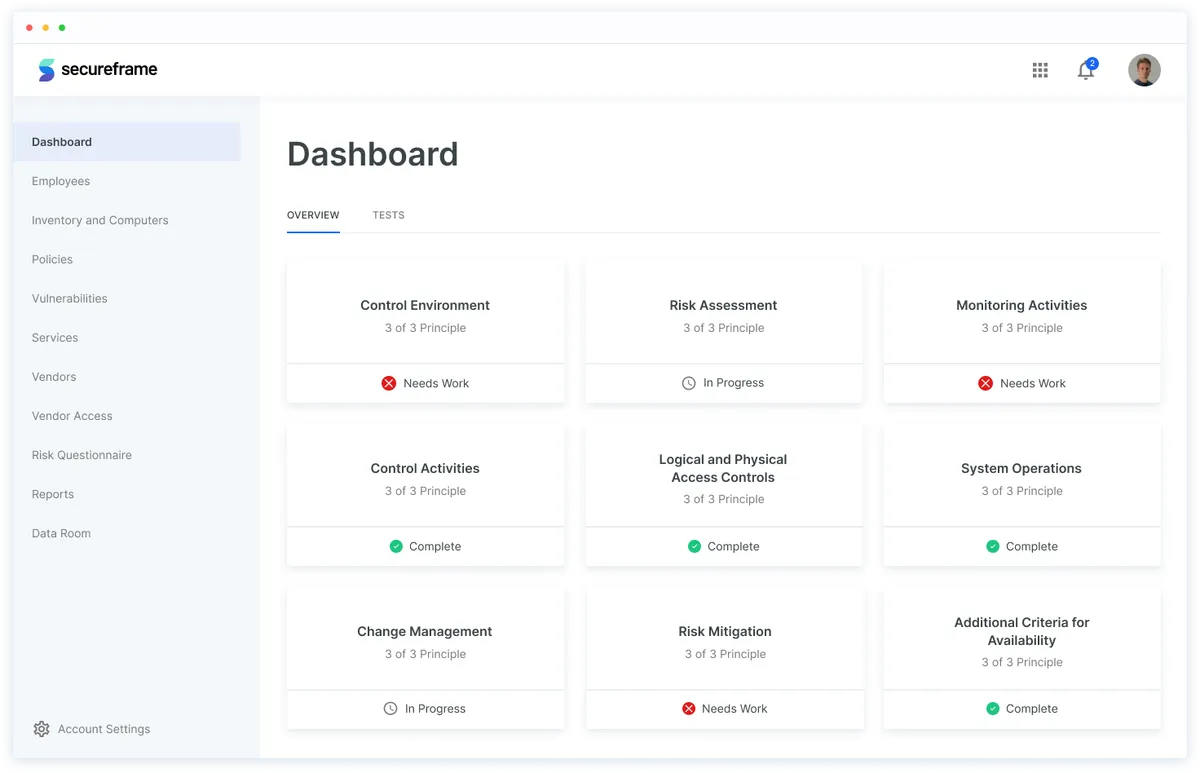This screenshot has width=1200, height=773.
Task: Open Risk Questionnaire in the sidebar
Action: tap(82, 454)
